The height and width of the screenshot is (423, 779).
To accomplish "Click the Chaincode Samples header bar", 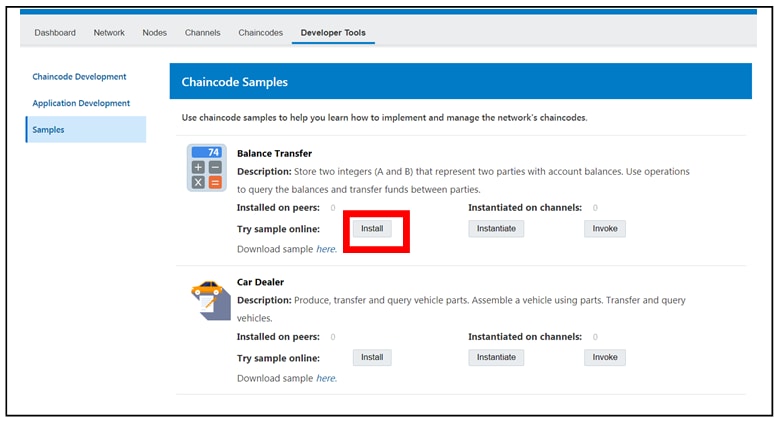I will [460, 82].
